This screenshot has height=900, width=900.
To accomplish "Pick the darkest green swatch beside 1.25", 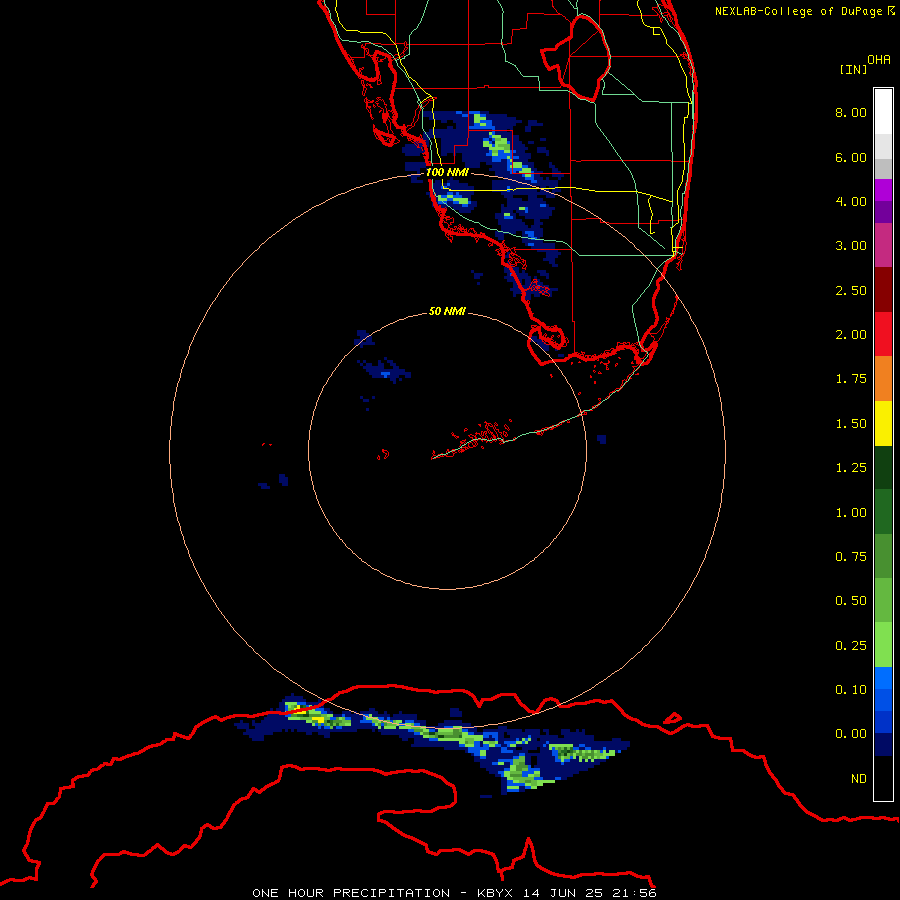I will point(883,467).
